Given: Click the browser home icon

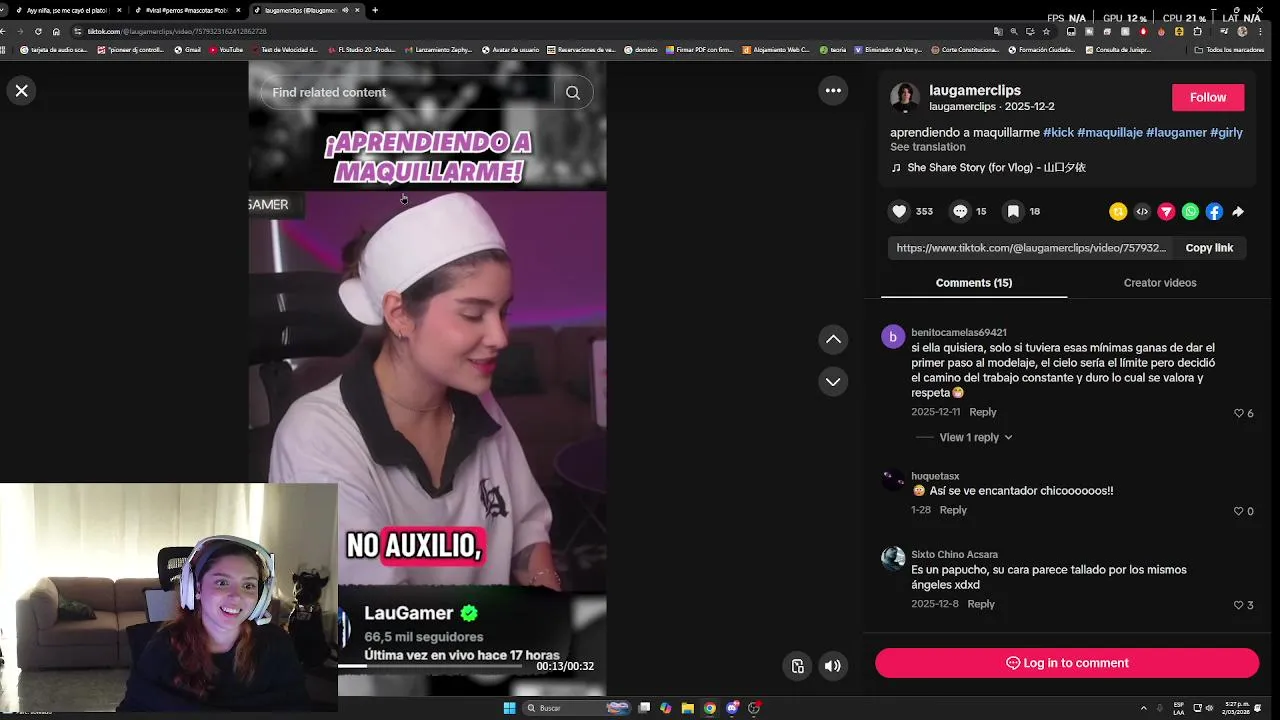Looking at the screenshot, I should pos(56,31).
